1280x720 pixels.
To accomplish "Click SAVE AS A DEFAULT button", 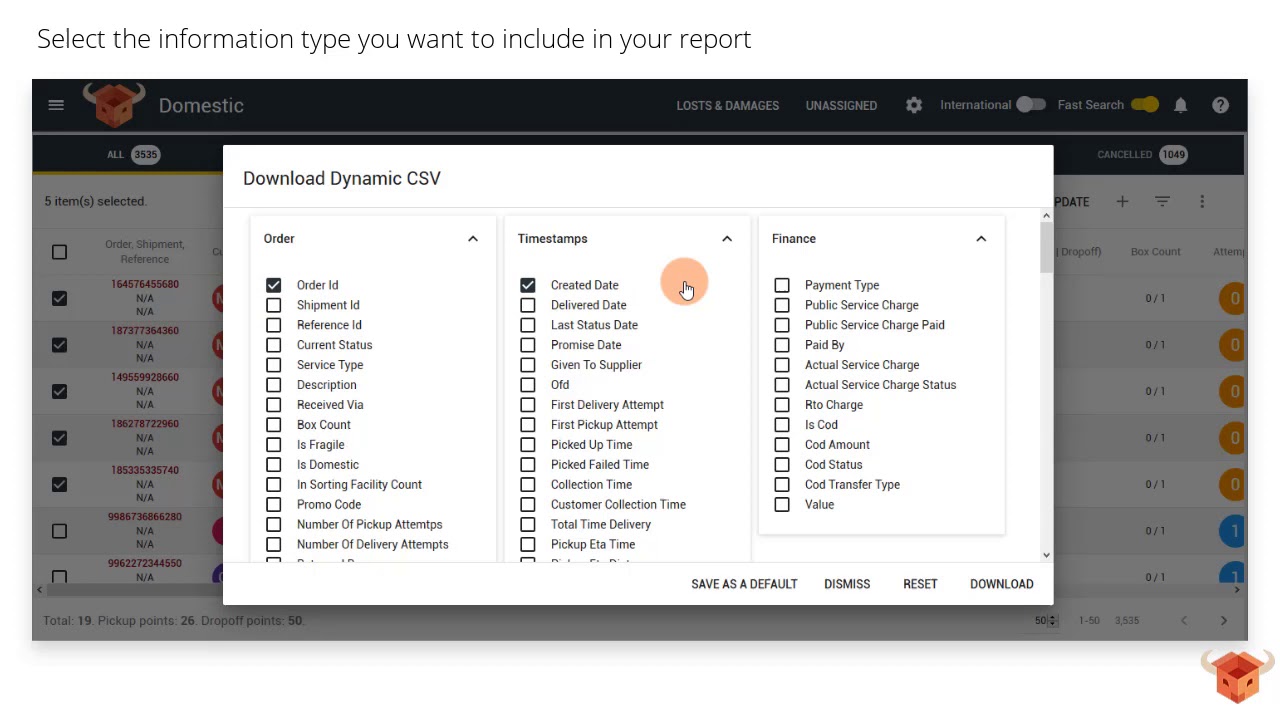I will [744, 584].
